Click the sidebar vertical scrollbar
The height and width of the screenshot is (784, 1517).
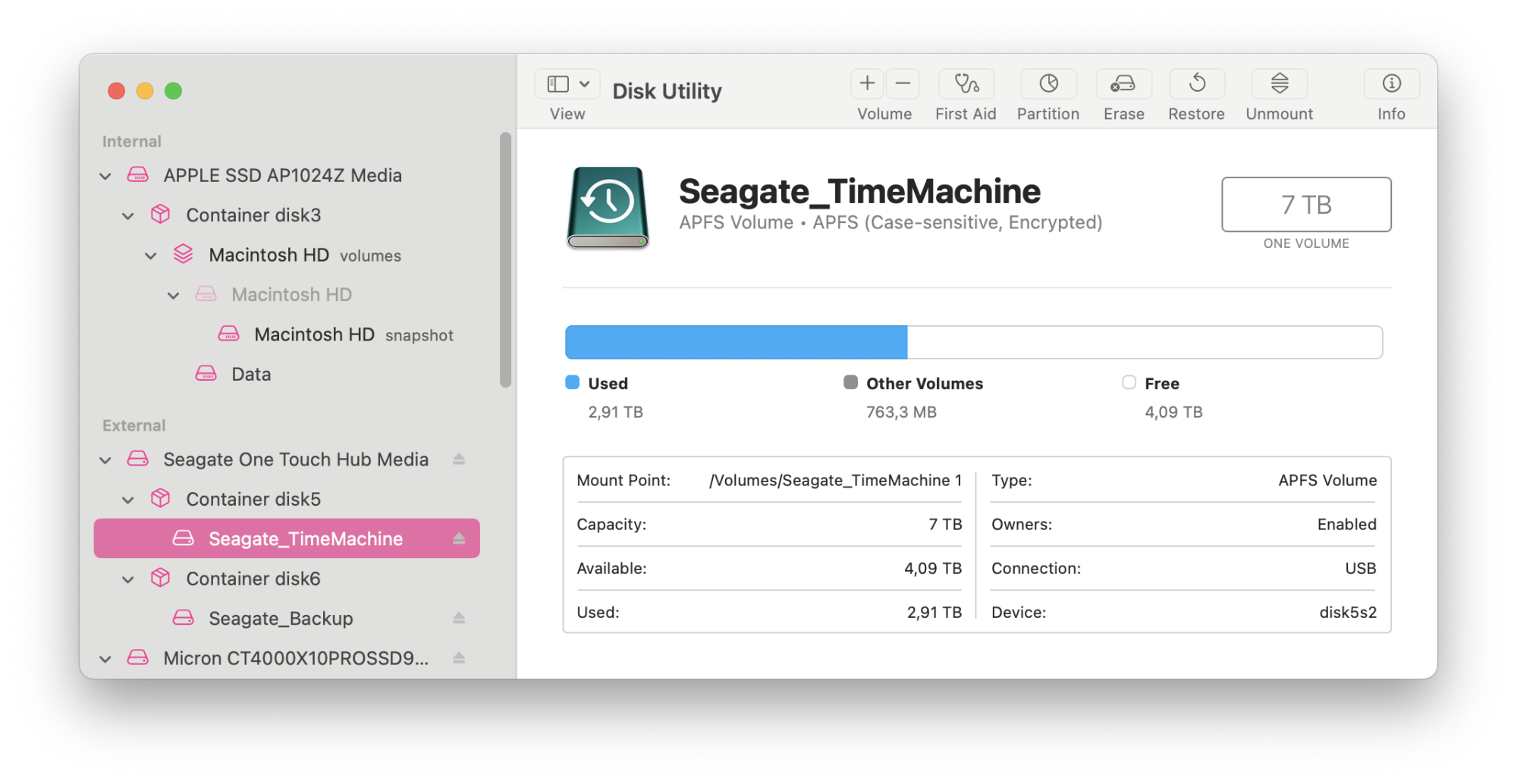click(x=506, y=259)
